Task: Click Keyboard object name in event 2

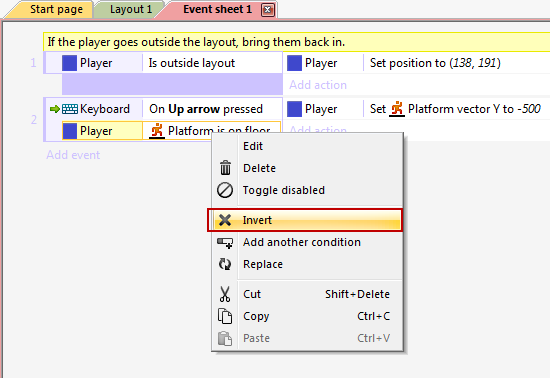Action: (x=105, y=109)
